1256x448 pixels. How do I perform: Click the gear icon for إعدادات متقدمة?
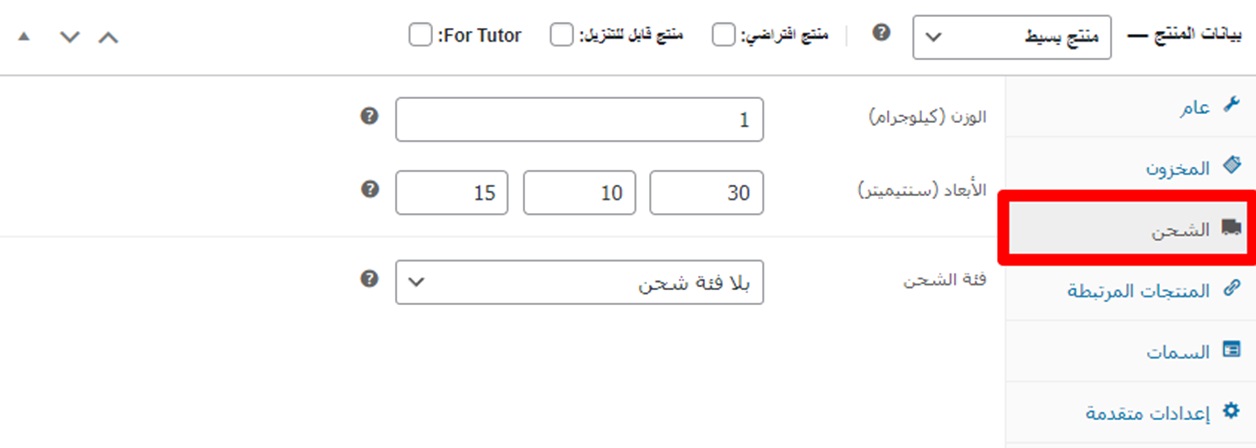pyautogui.click(x=1231, y=411)
